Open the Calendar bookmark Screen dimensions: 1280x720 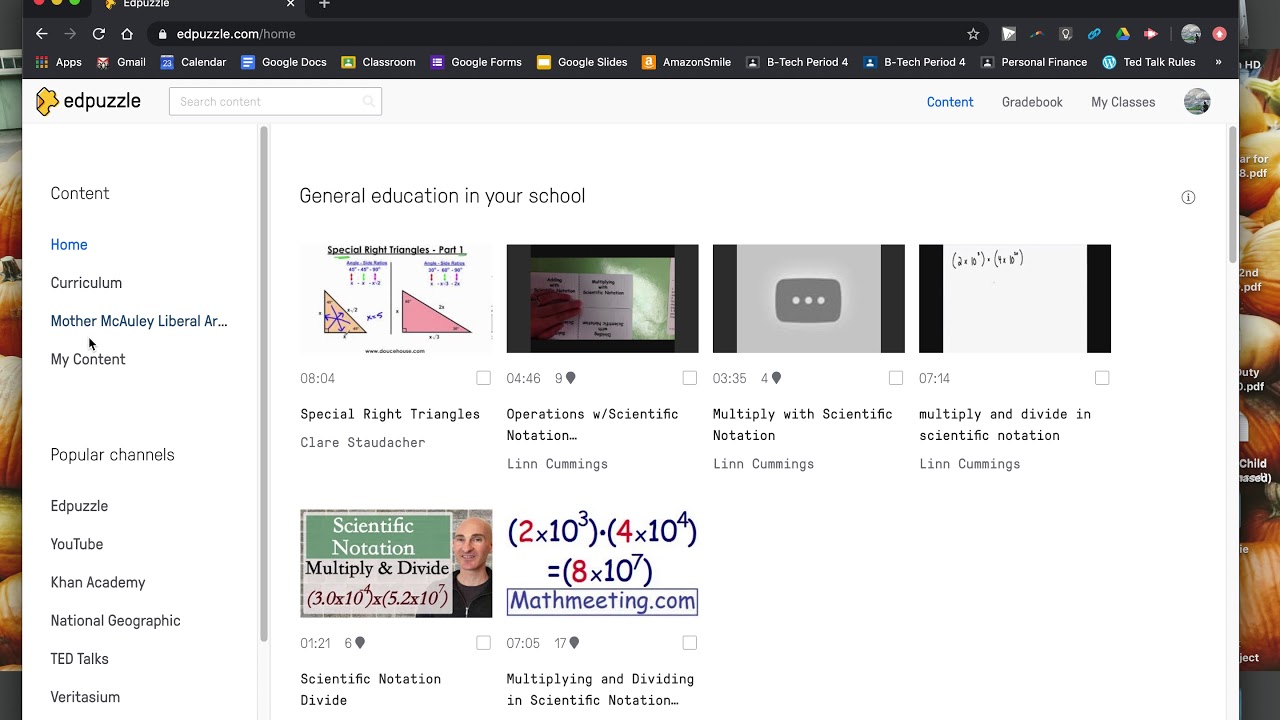(x=193, y=62)
